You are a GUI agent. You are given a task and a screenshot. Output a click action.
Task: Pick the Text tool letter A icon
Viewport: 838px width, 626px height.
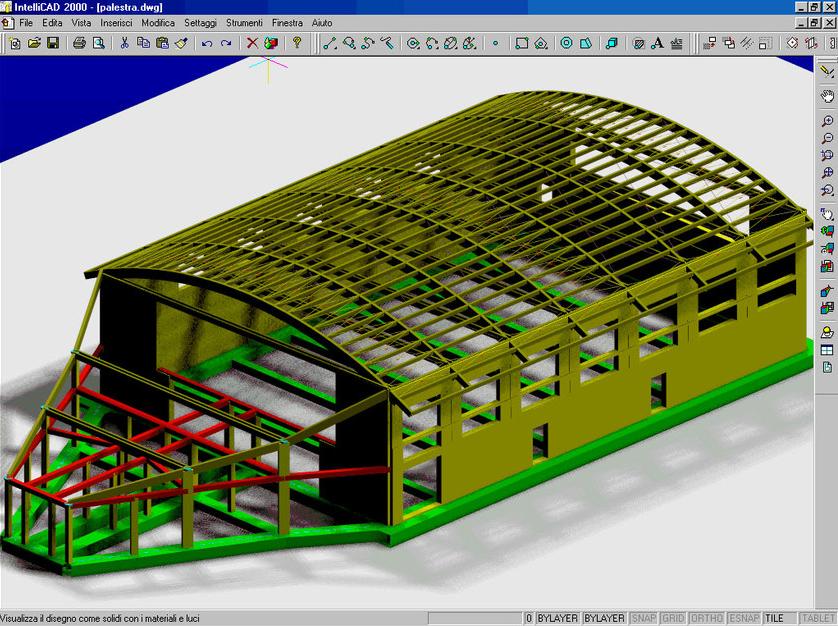[x=657, y=43]
